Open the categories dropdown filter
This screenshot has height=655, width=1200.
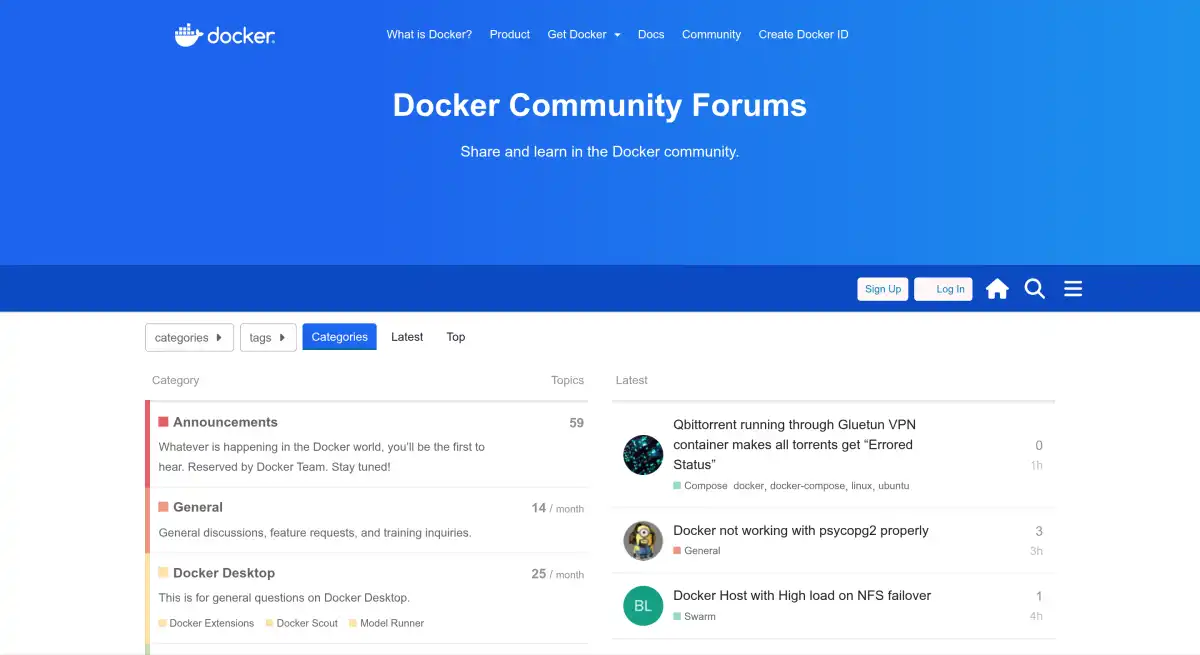pyautogui.click(x=189, y=337)
